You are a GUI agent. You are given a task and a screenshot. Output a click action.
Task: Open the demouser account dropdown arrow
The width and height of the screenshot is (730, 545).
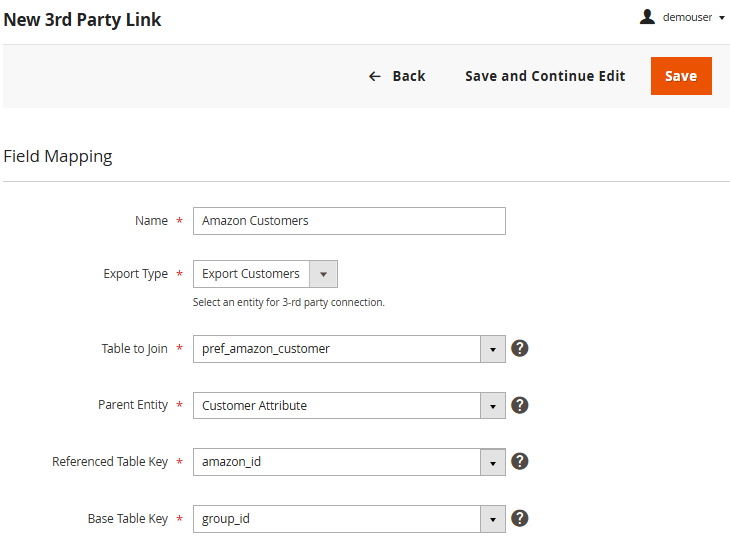[722, 18]
